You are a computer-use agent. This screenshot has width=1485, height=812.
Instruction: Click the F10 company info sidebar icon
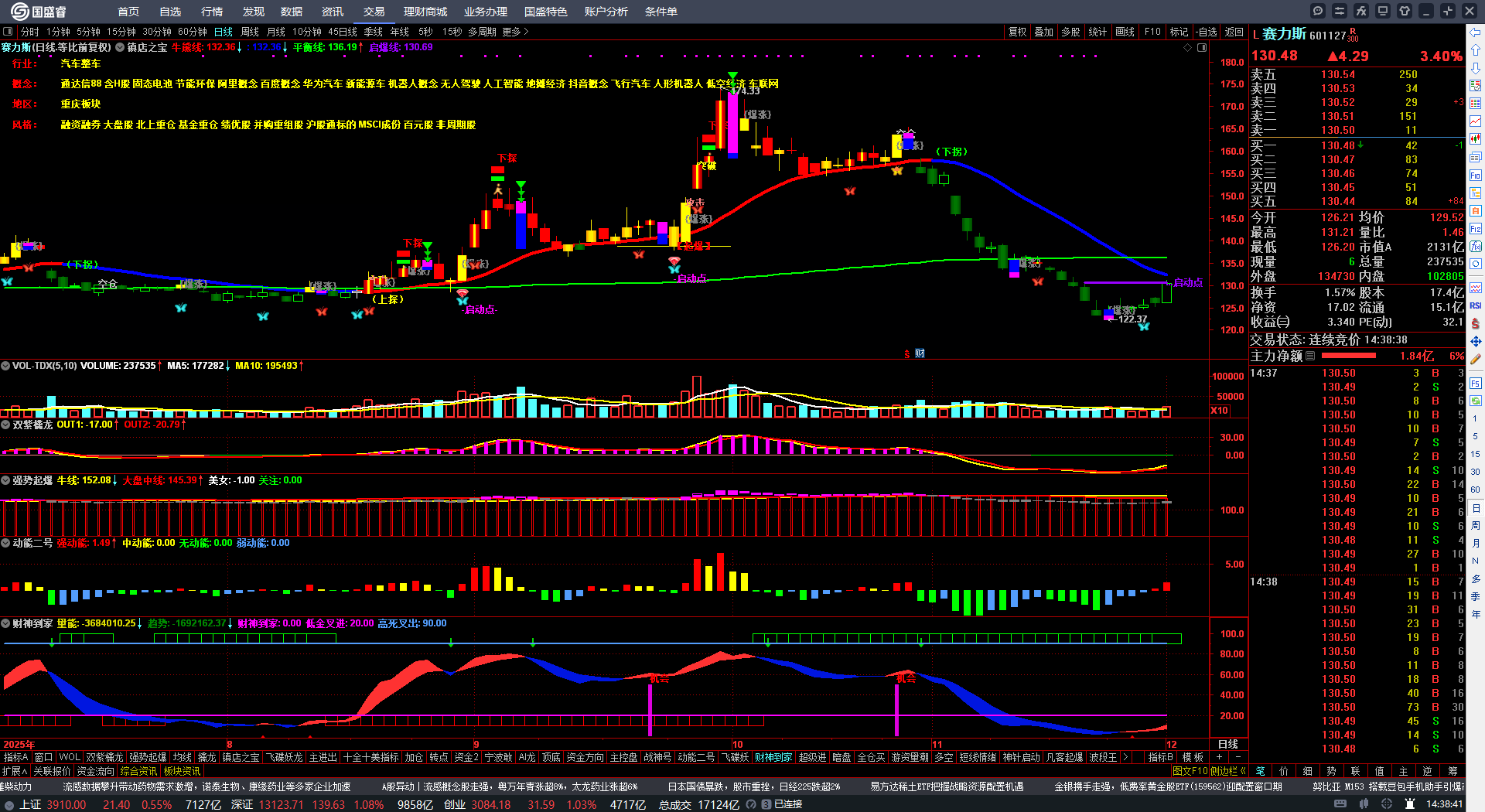pos(1476,176)
